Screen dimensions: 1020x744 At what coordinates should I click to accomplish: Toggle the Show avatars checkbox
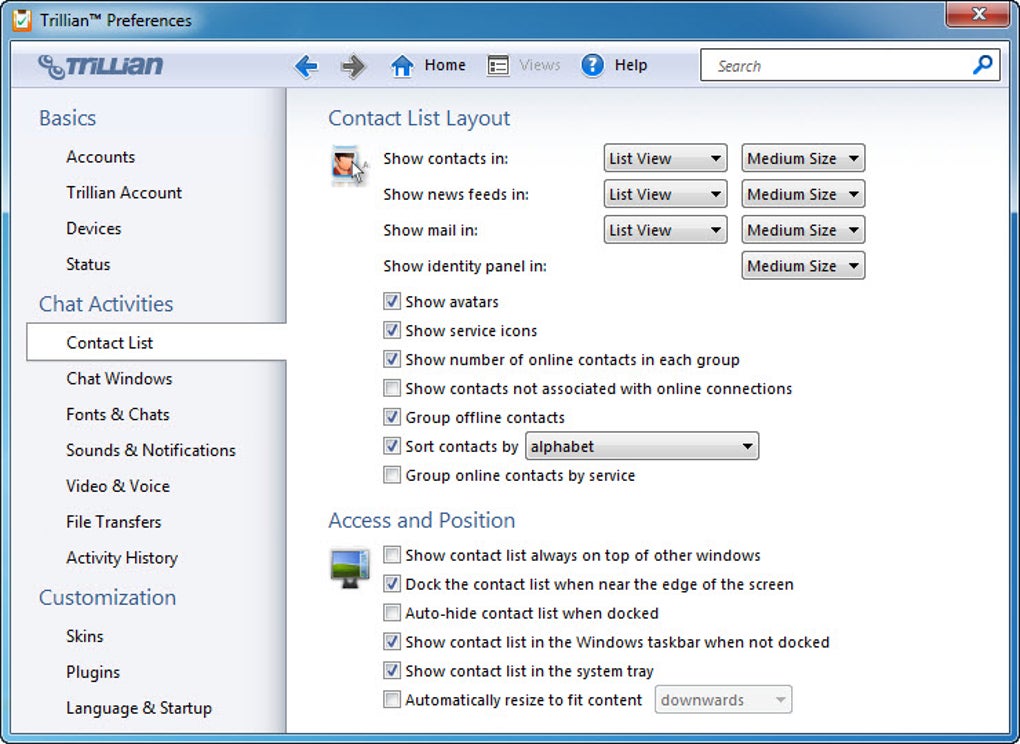(x=392, y=302)
